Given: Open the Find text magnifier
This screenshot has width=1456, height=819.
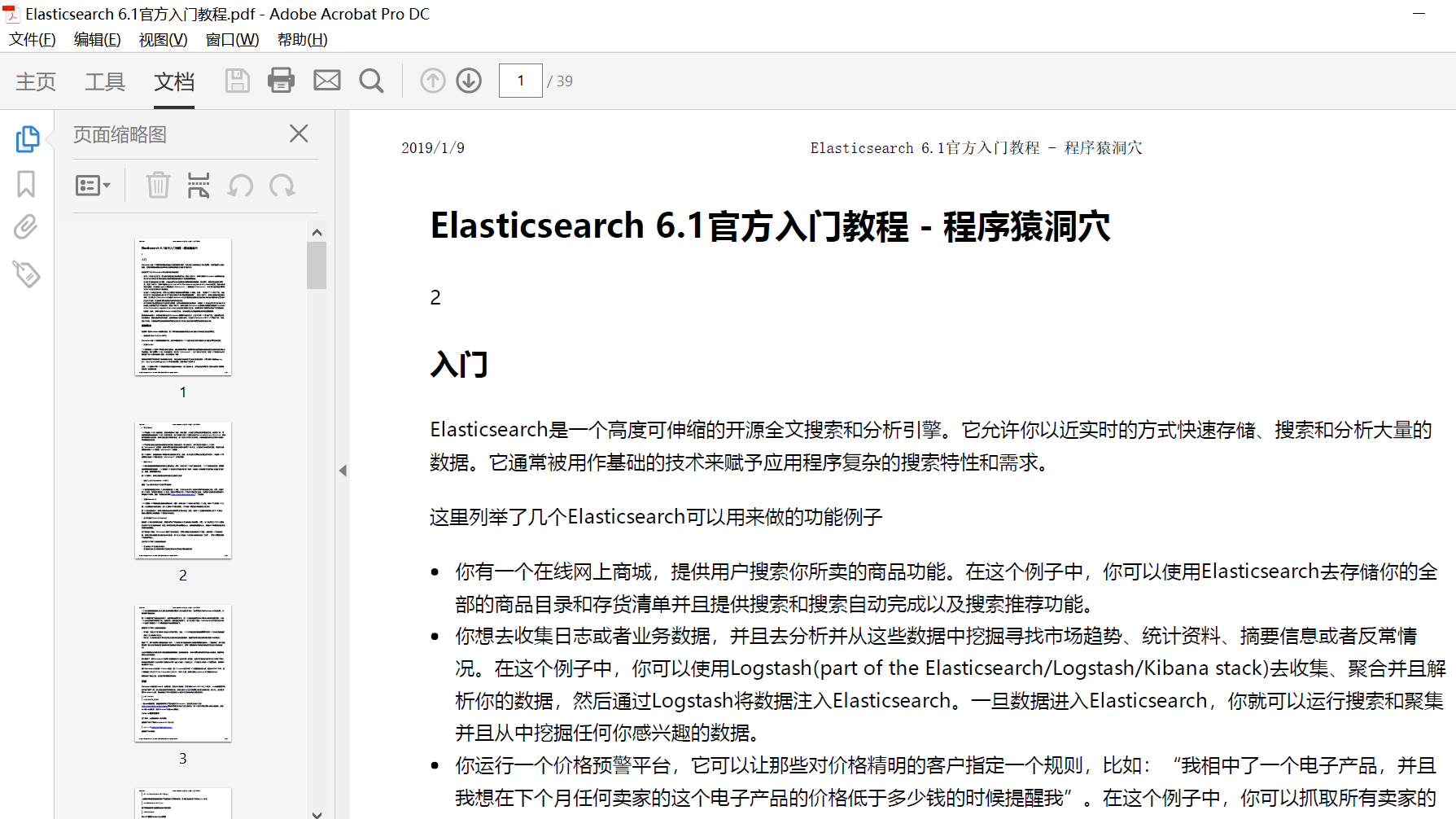Looking at the screenshot, I should point(371,81).
